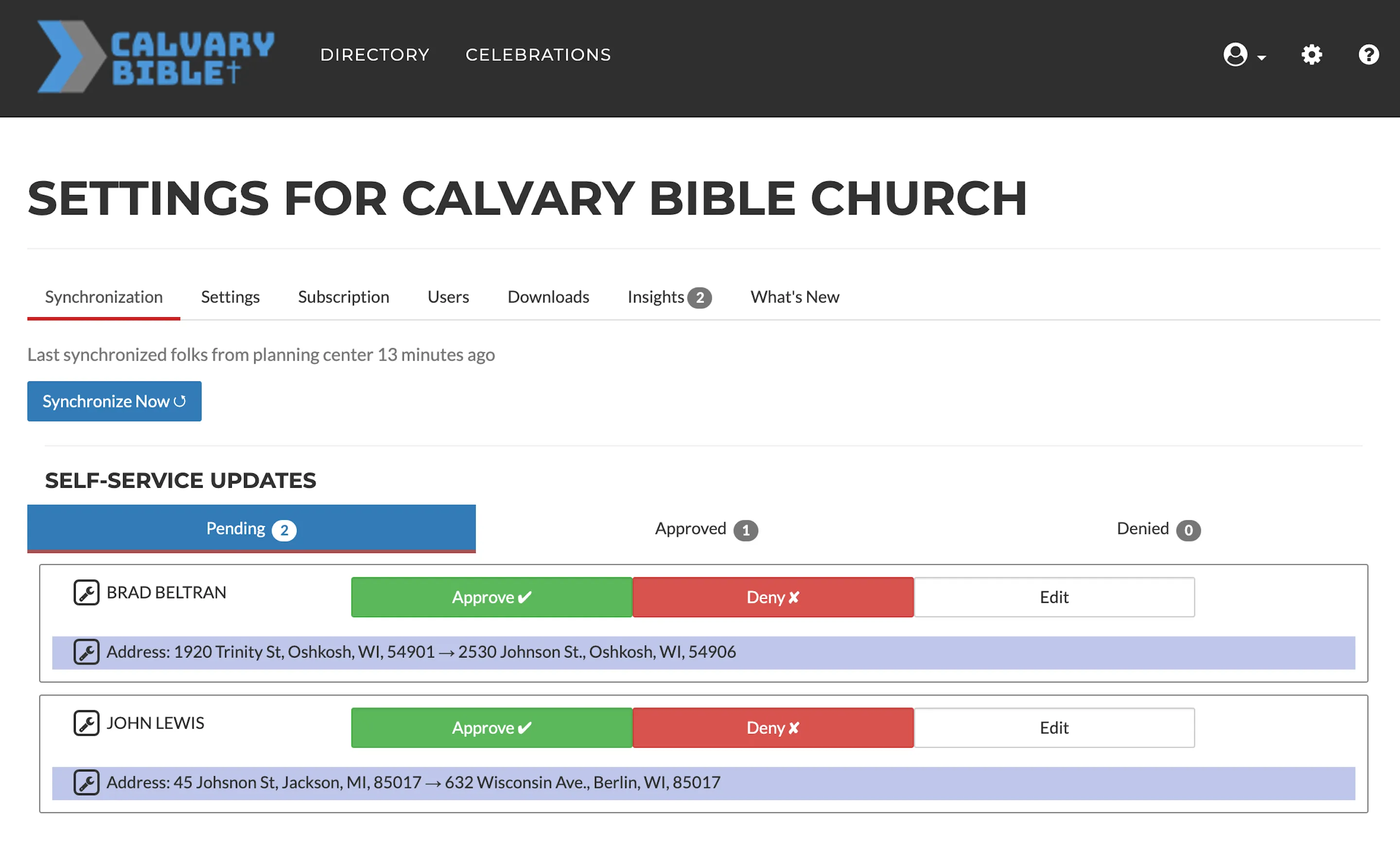This screenshot has width=1400, height=856.
Task: Click the wrench icon beside BRAD BELTRAN
Action: [x=87, y=593]
